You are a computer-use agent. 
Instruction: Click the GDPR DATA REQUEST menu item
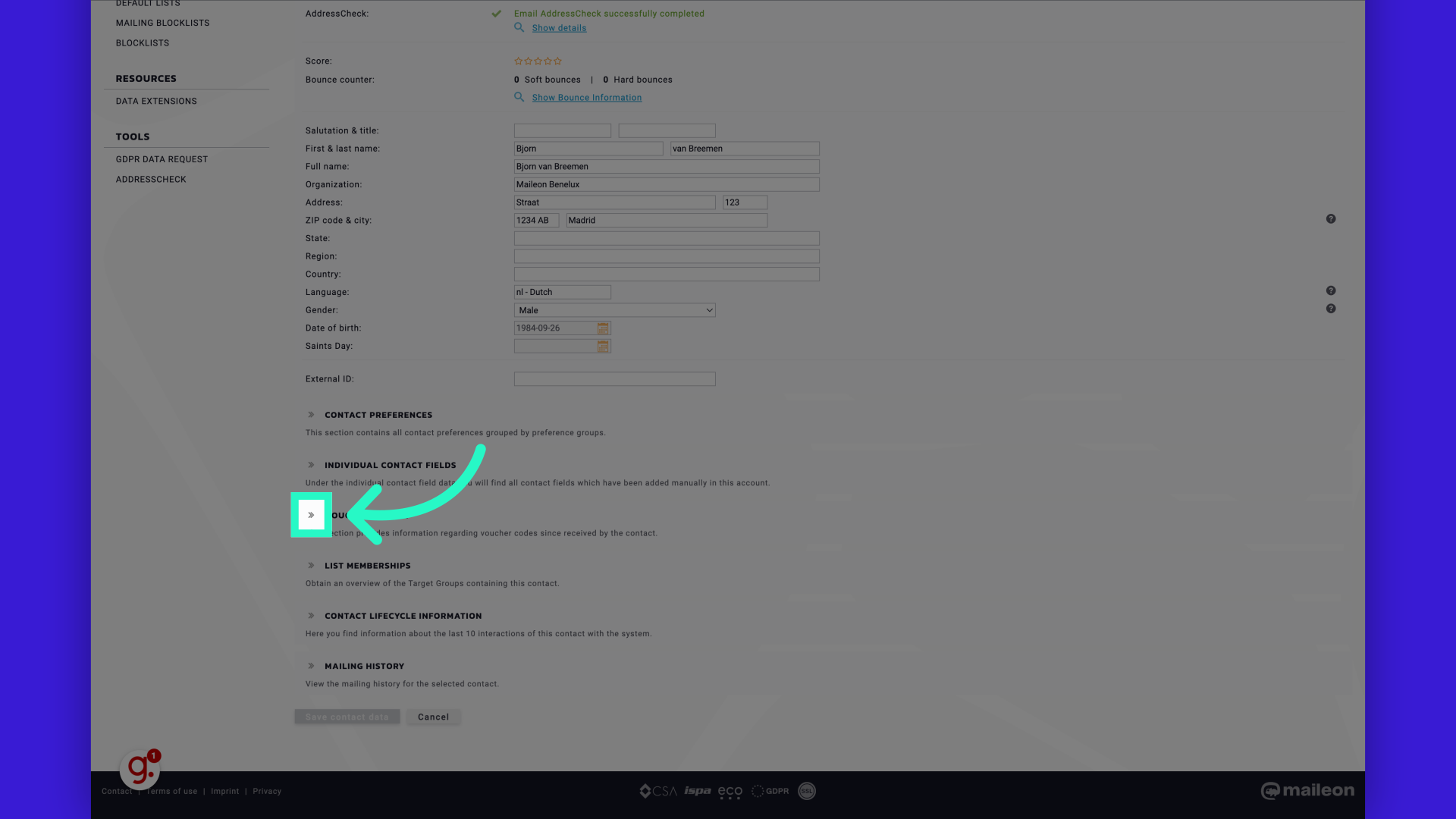pyautogui.click(x=162, y=158)
